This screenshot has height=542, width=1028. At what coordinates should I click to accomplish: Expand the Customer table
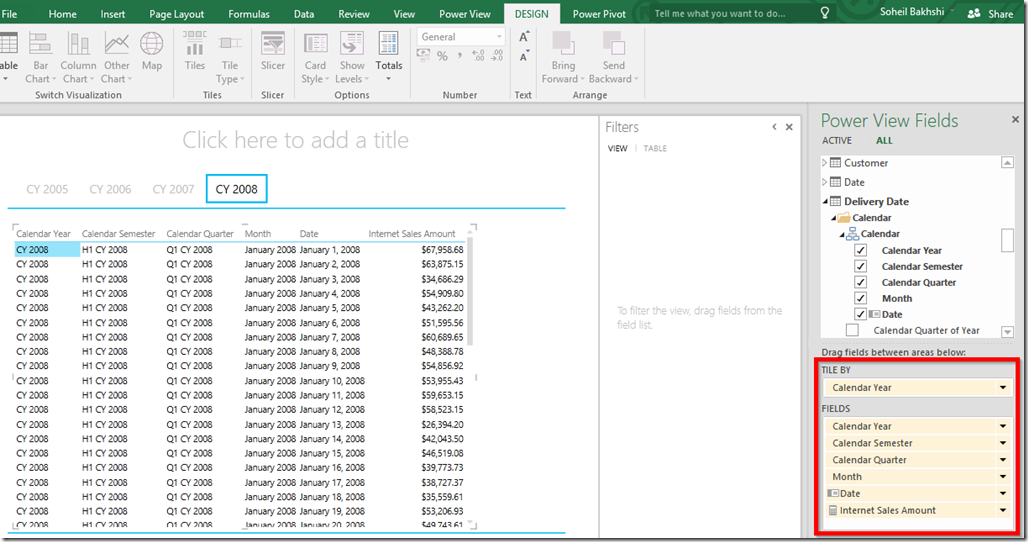(825, 163)
